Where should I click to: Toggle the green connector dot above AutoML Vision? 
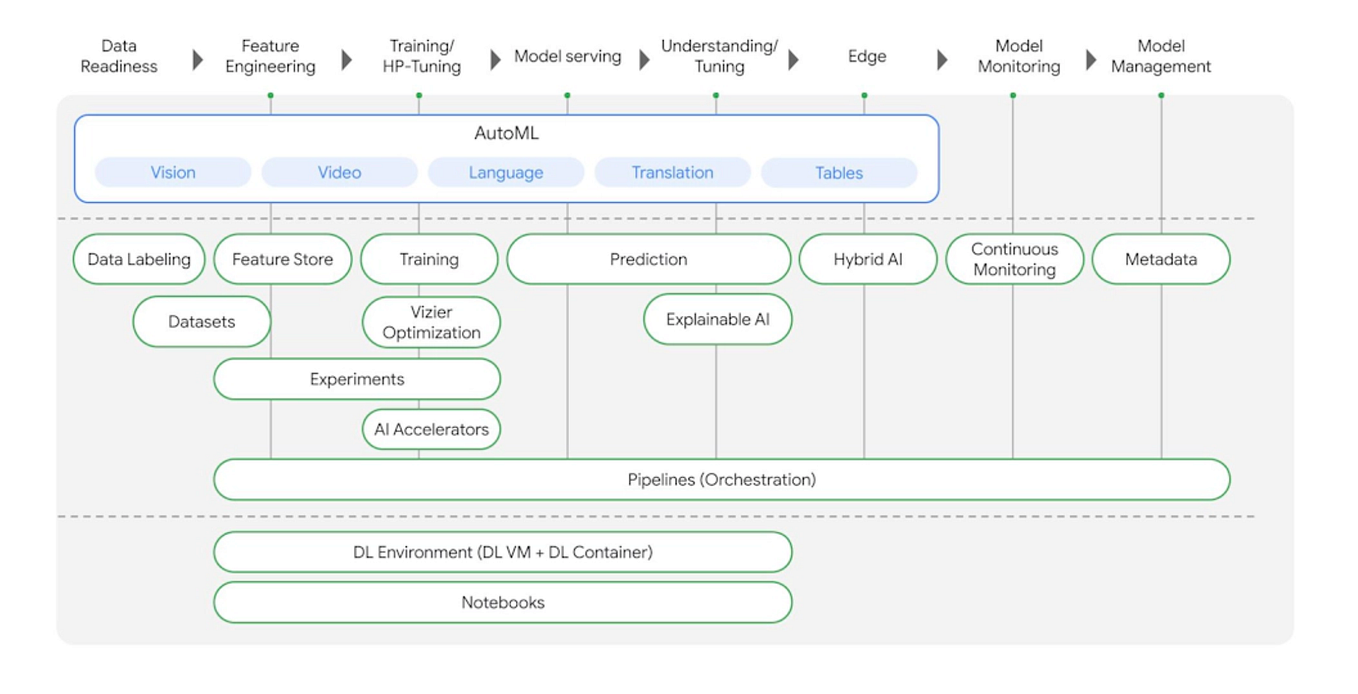pyautogui.click(x=270, y=91)
